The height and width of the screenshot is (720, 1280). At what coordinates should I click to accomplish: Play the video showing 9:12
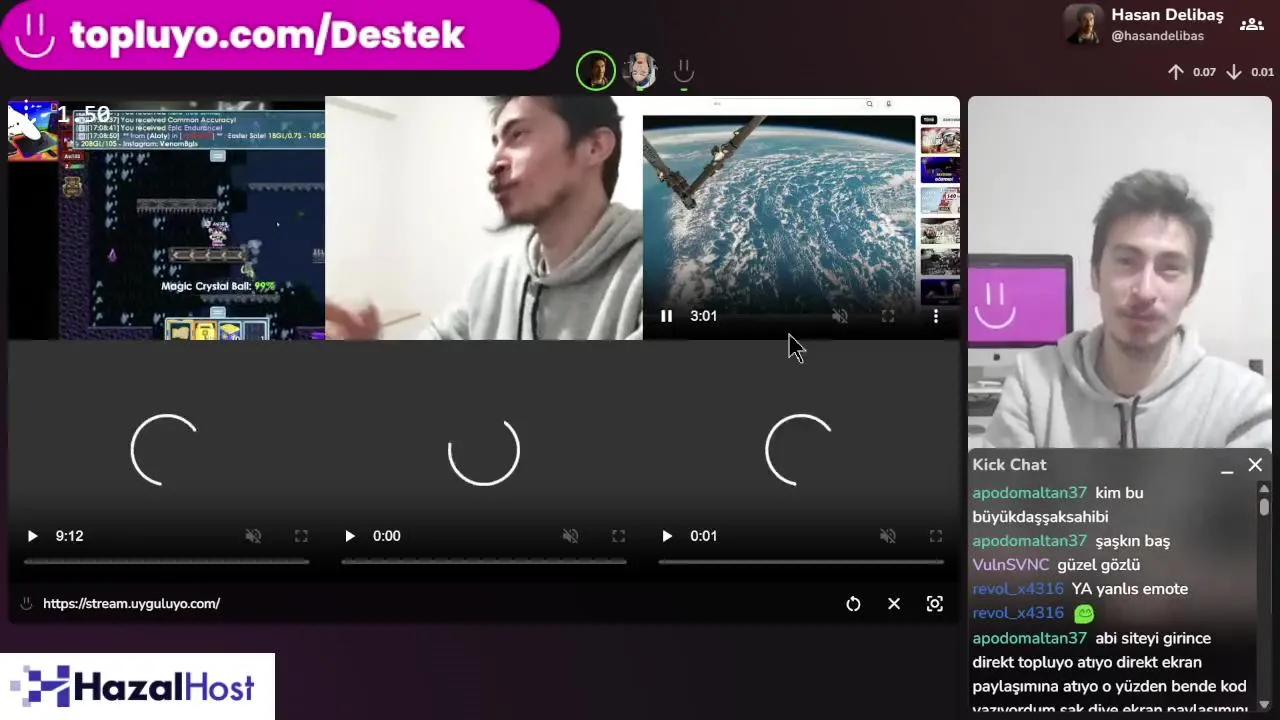click(x=32, y=536)
